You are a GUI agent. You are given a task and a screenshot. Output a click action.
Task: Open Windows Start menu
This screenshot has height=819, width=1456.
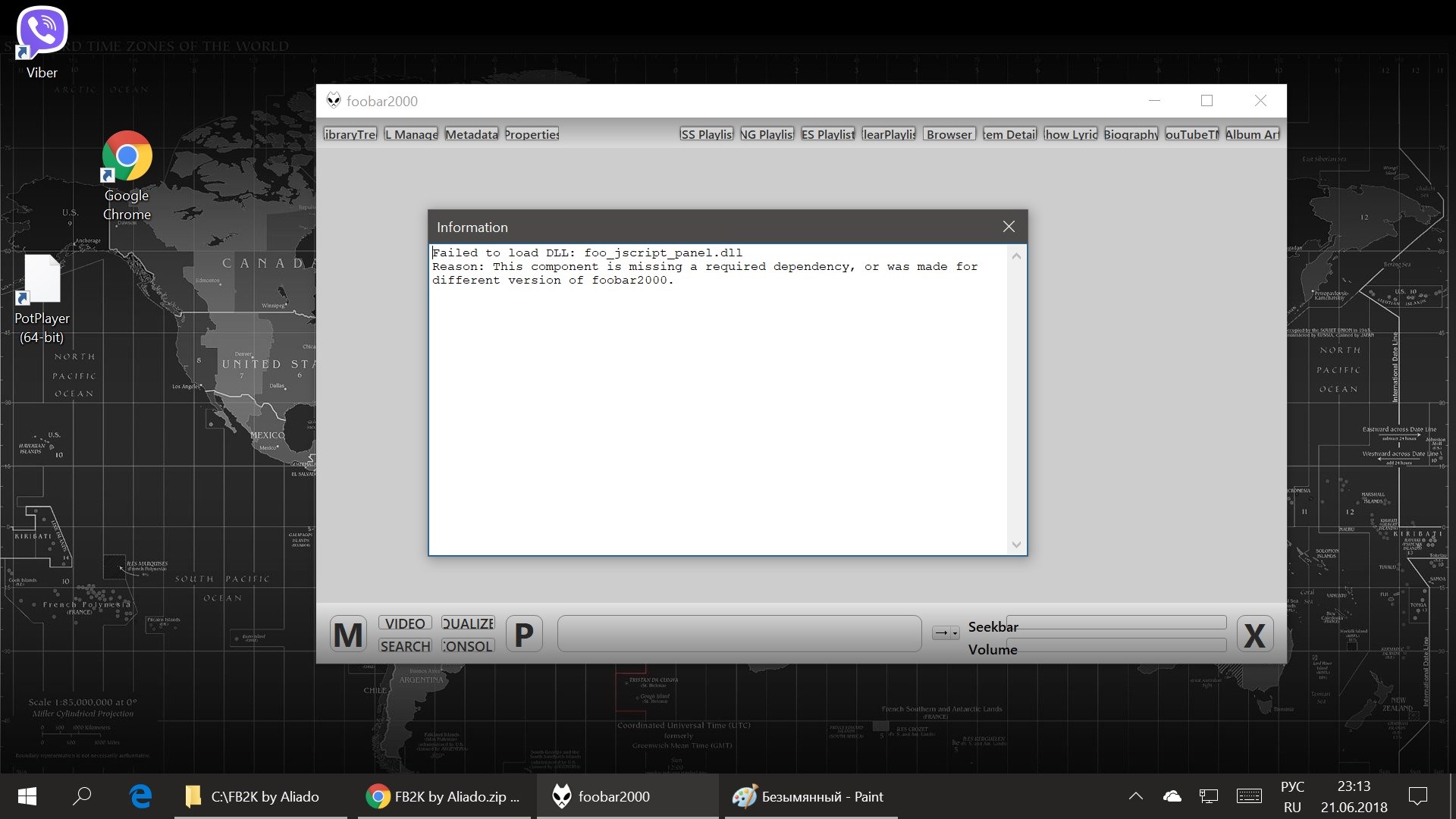coord(27,796)
